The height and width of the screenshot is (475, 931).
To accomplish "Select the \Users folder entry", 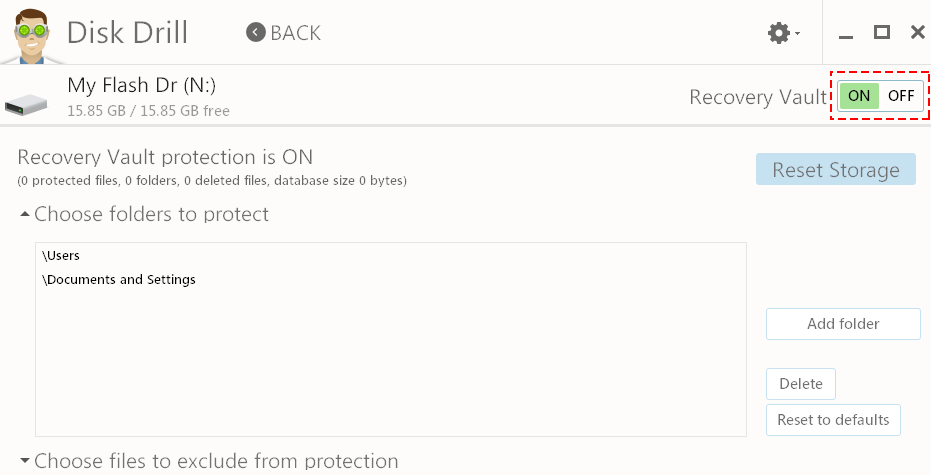I will point(61,256).
